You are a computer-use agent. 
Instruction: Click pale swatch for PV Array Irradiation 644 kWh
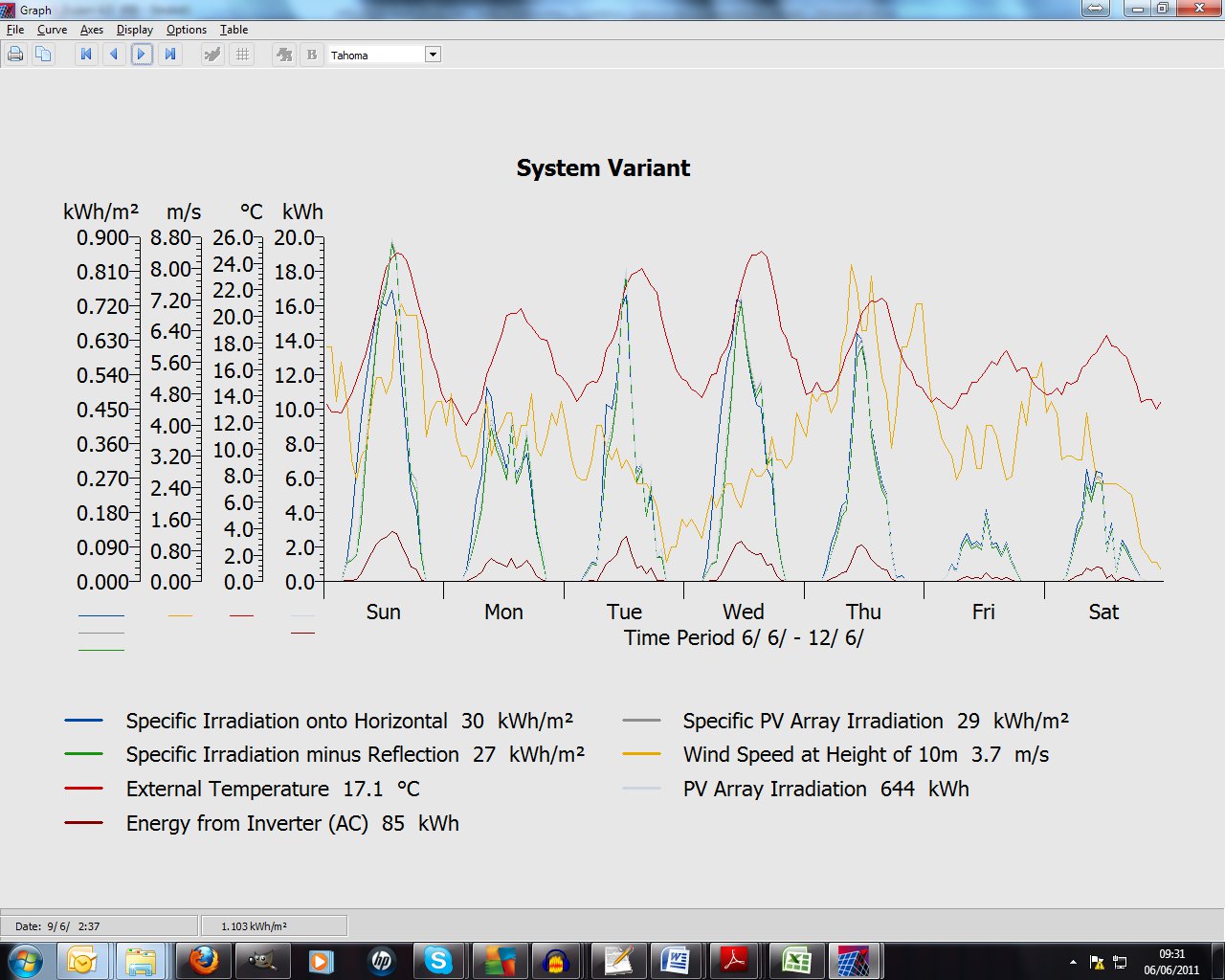click(641, 789)
